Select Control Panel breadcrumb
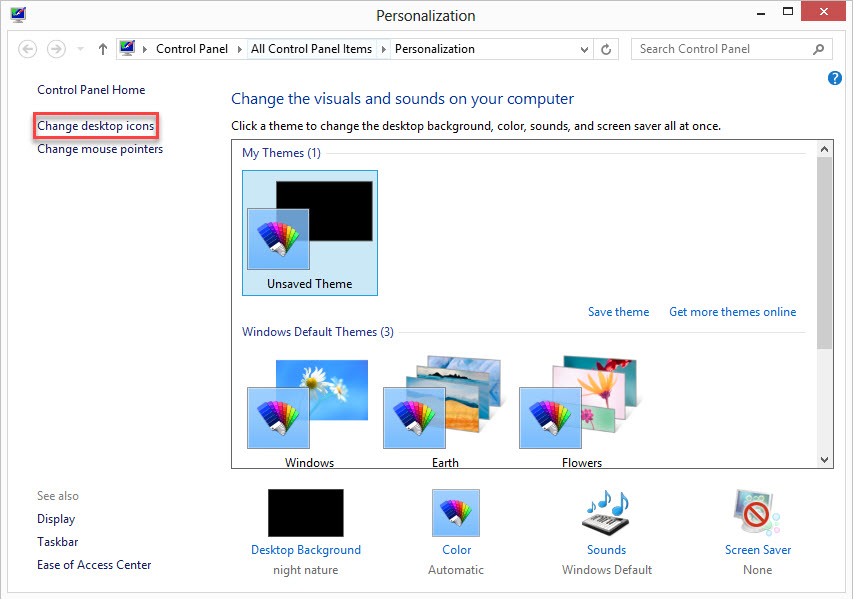Viewport: 853px width, 599px height. point(191,49)
